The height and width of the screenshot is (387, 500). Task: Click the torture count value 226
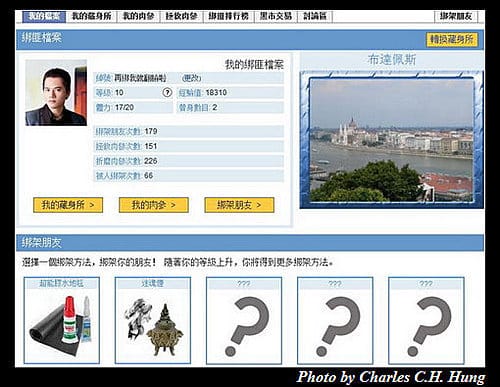click(x=151, y=161)
